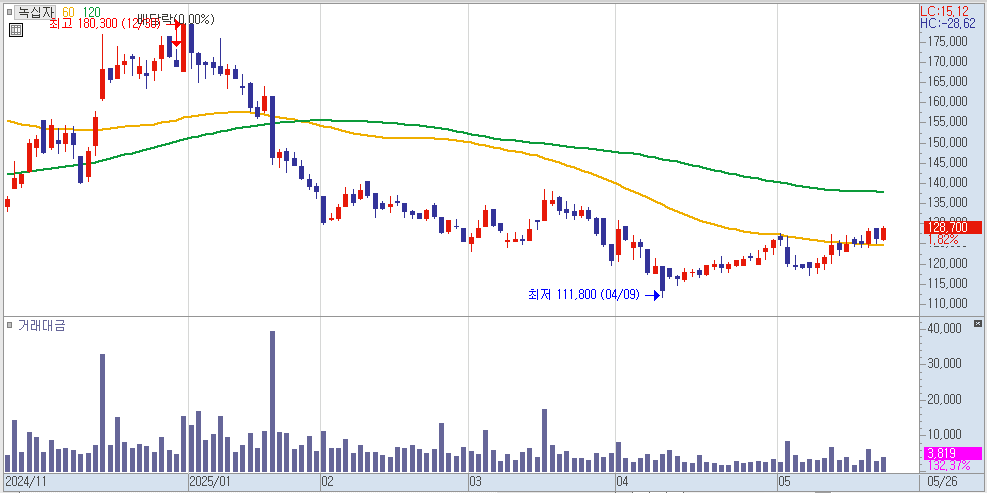Image resolution: width=987 pixels, height=493 pixels.
Task: Click the 10,000 volume axis label
Action: (944, 434)
